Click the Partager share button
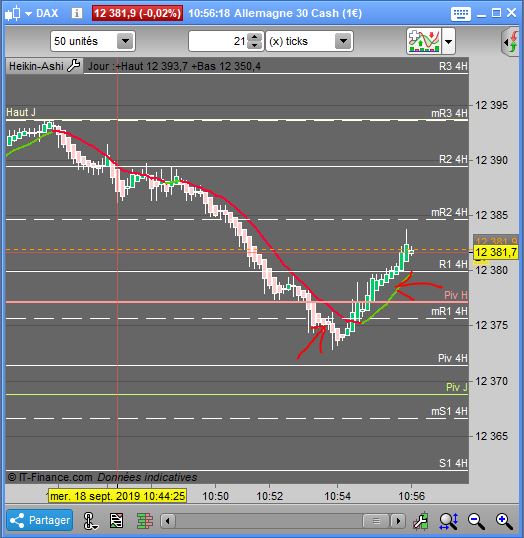The height and width of the screenshot is (538, 524). pos(40,520)
